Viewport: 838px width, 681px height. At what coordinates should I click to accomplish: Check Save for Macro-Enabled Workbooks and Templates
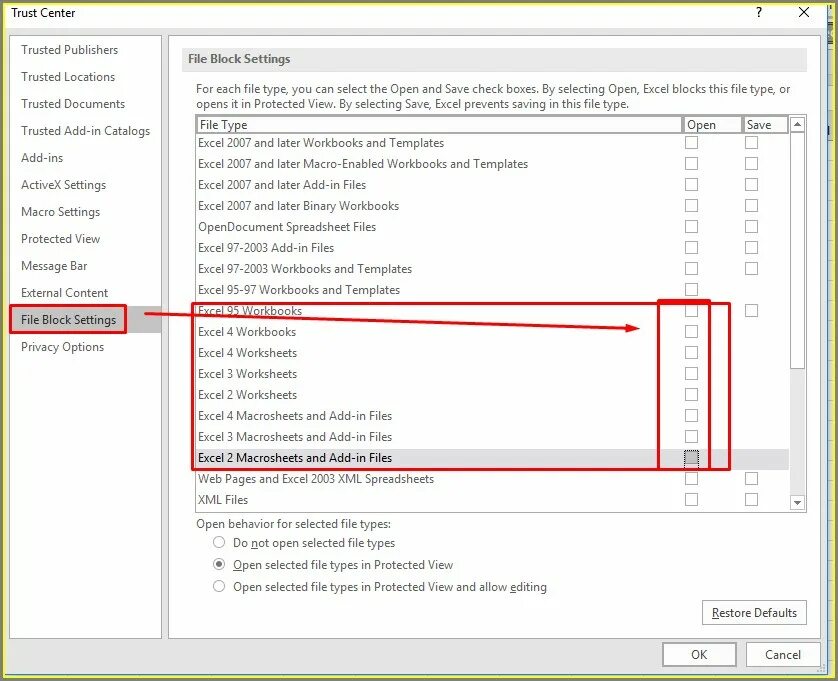pyautogui.click(x=751, y=164)
